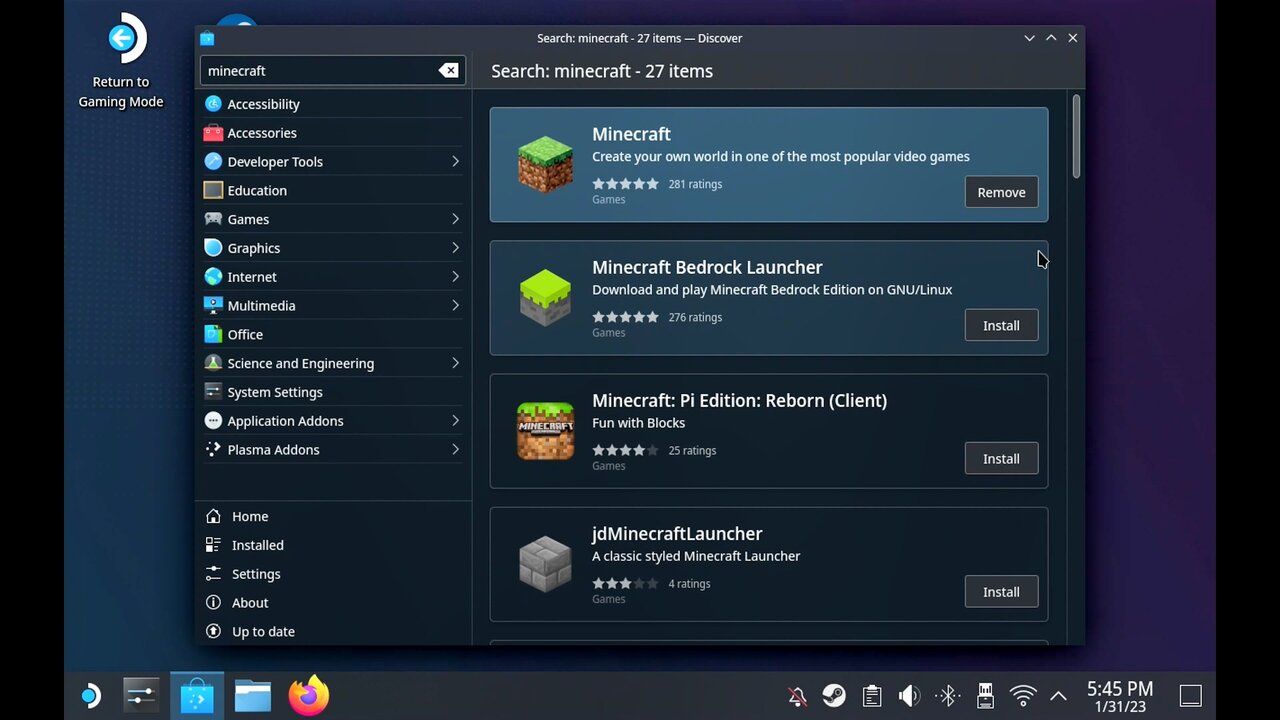Click the Show Desktop button in the taskbar

[1190, 696]
